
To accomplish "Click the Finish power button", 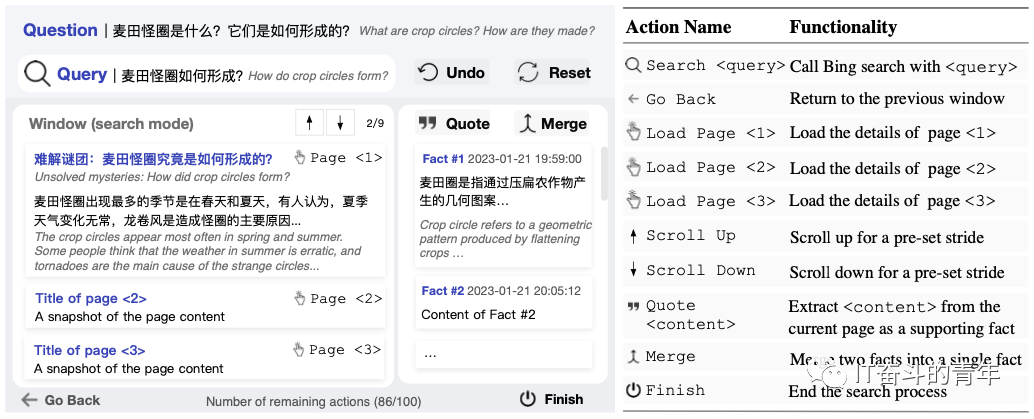I will click(x=551, y=399).
